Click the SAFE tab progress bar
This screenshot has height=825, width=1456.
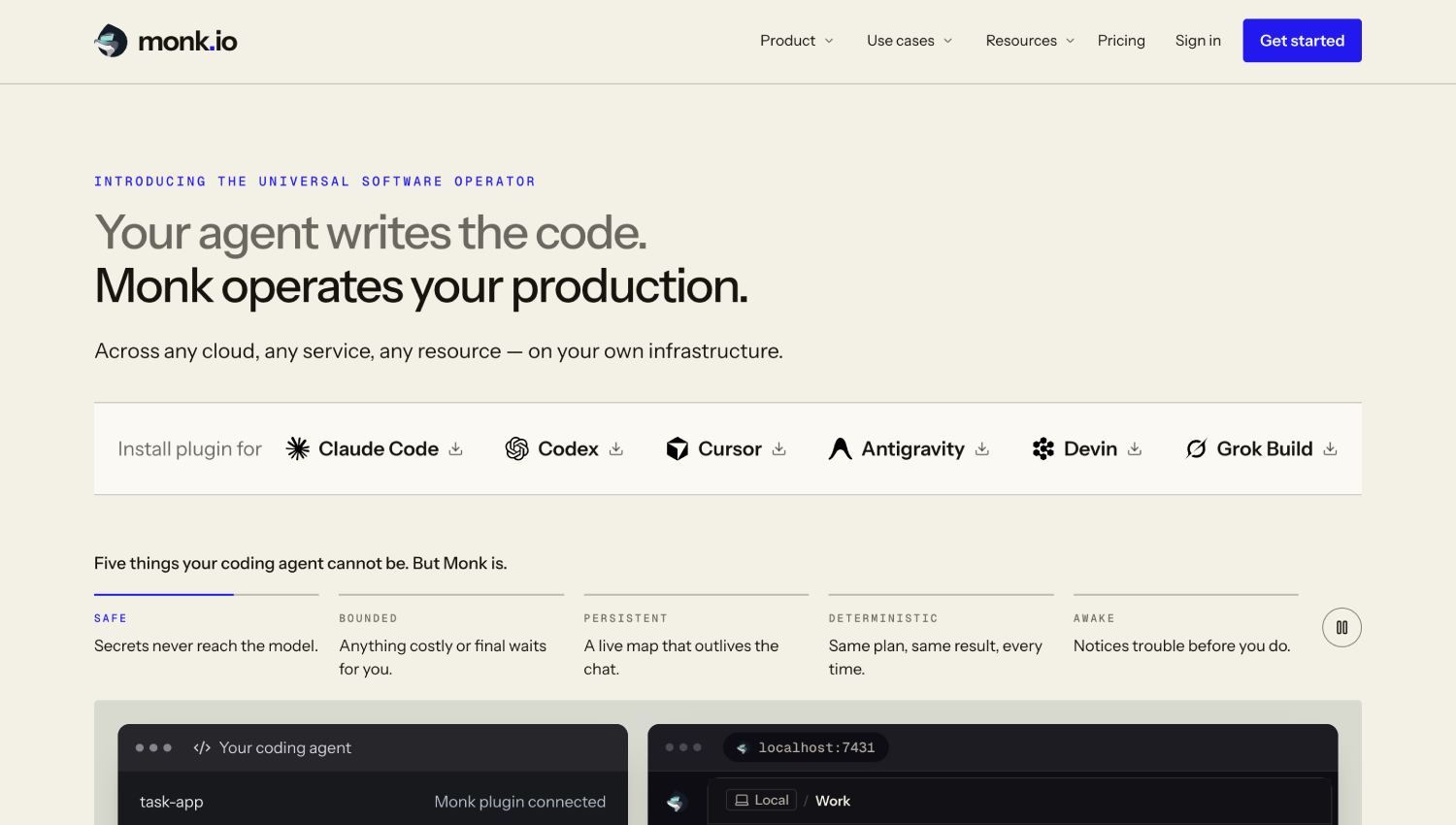point(207,594)
